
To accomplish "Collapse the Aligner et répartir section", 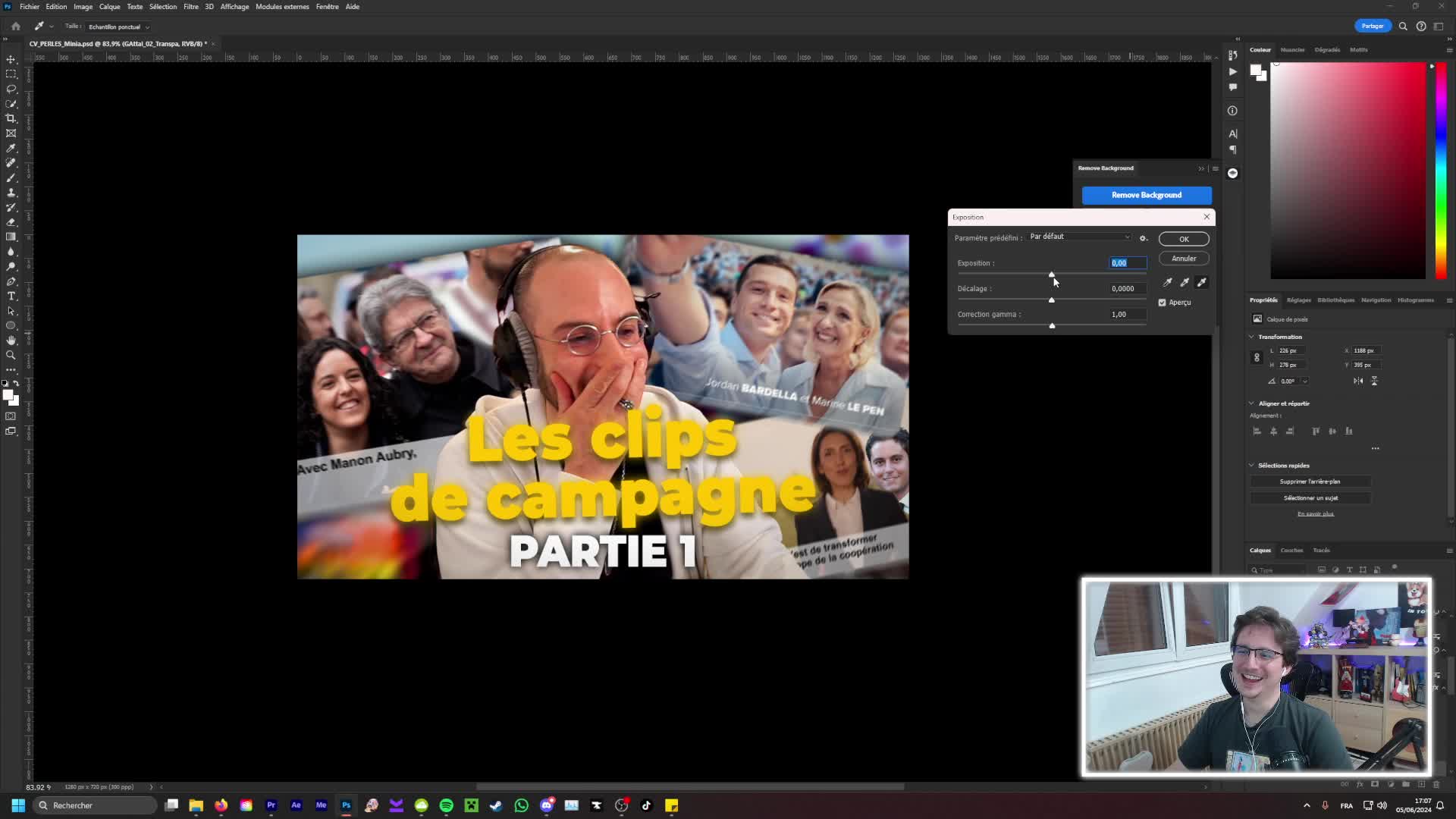I will click(1251, 403).
